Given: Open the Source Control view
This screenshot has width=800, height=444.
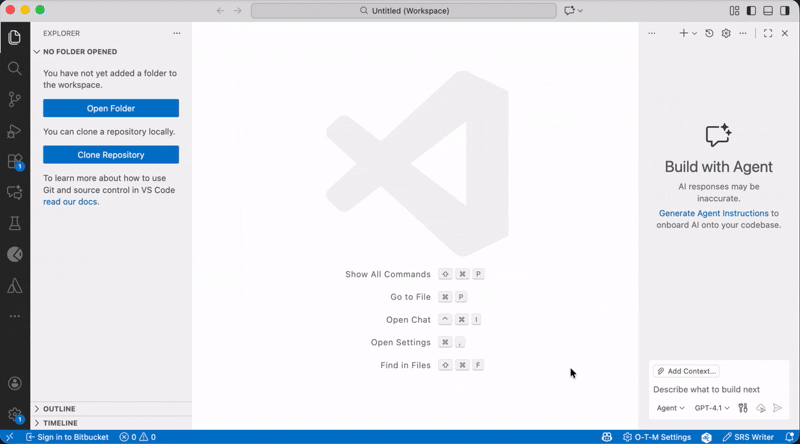Looking at the screenshot, I should click(15, 99).
